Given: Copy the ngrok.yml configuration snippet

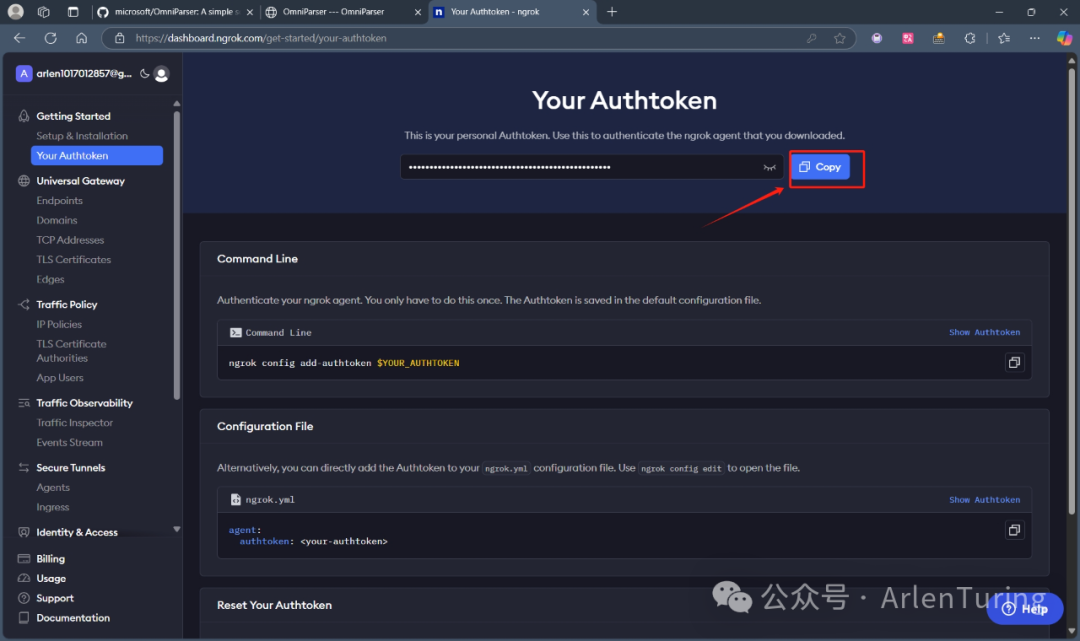Looking at the screenshot, I should (x=1014, y=530).
